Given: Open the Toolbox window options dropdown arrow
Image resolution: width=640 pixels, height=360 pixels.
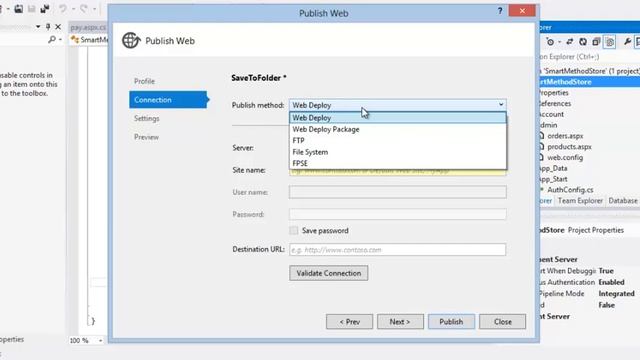Looking at the screenshot, I should (38, 27).
